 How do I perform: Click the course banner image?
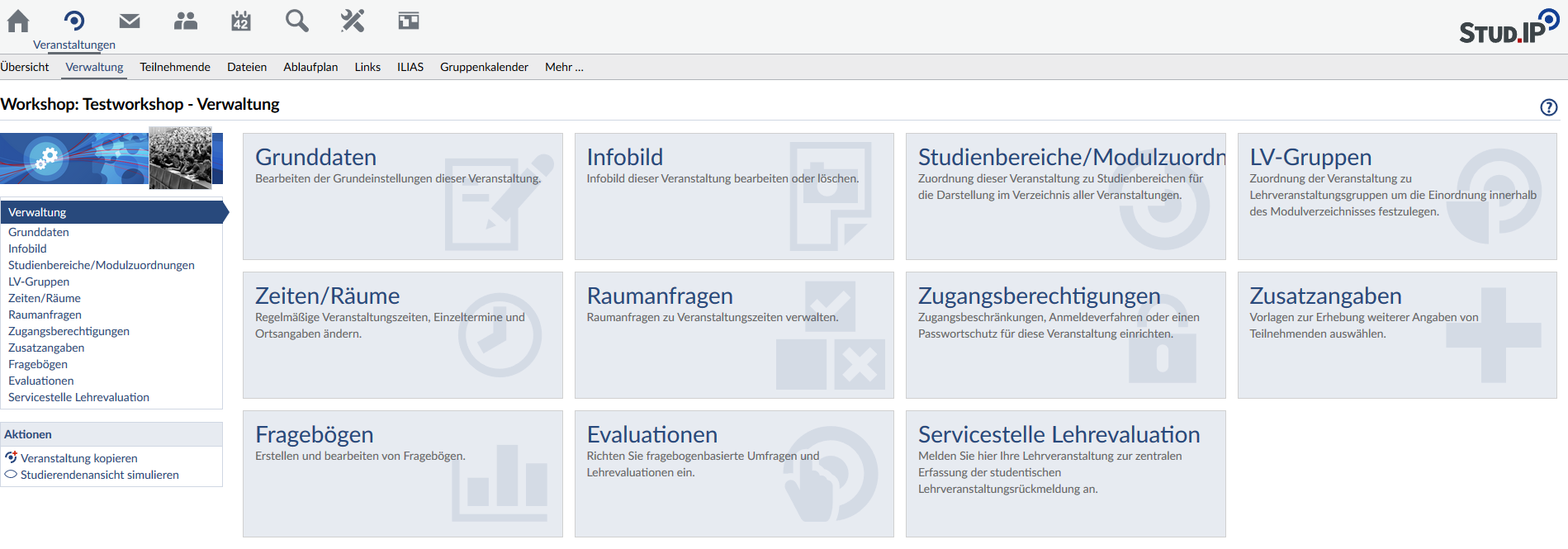[111, 158]
